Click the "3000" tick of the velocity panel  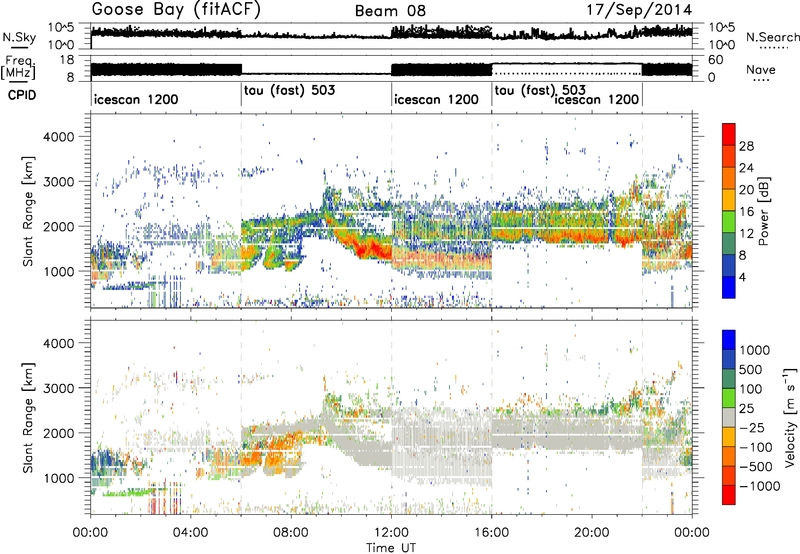[58, 388]
